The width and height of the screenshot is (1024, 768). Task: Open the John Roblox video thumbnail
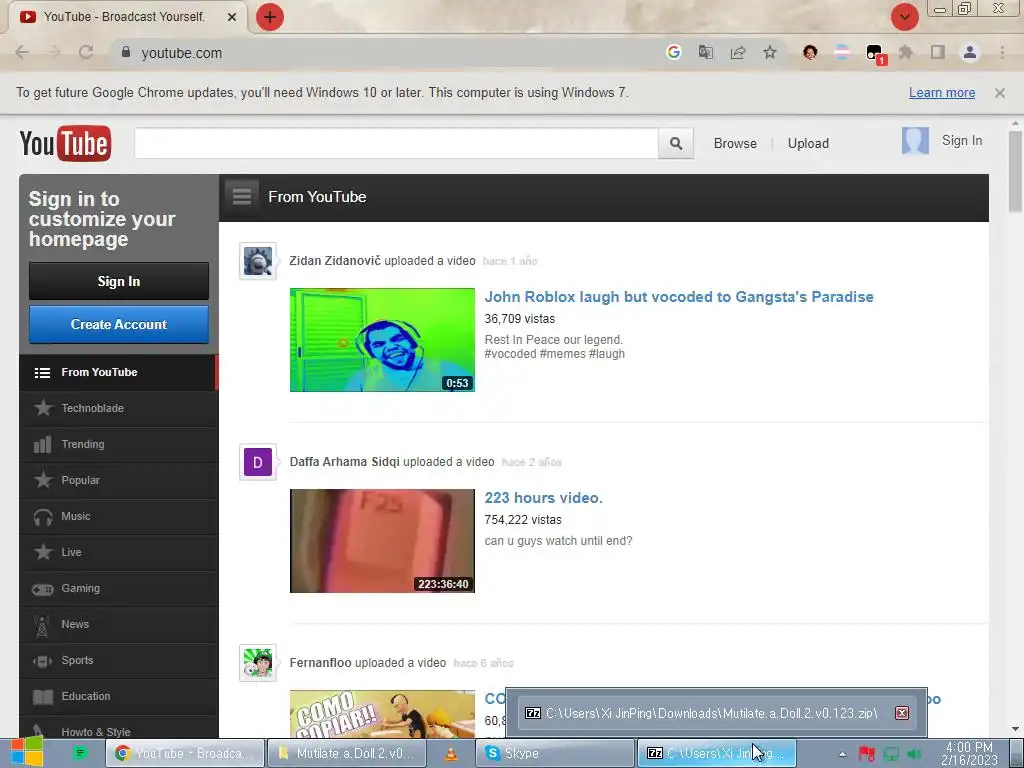click(x=382, y=340)
